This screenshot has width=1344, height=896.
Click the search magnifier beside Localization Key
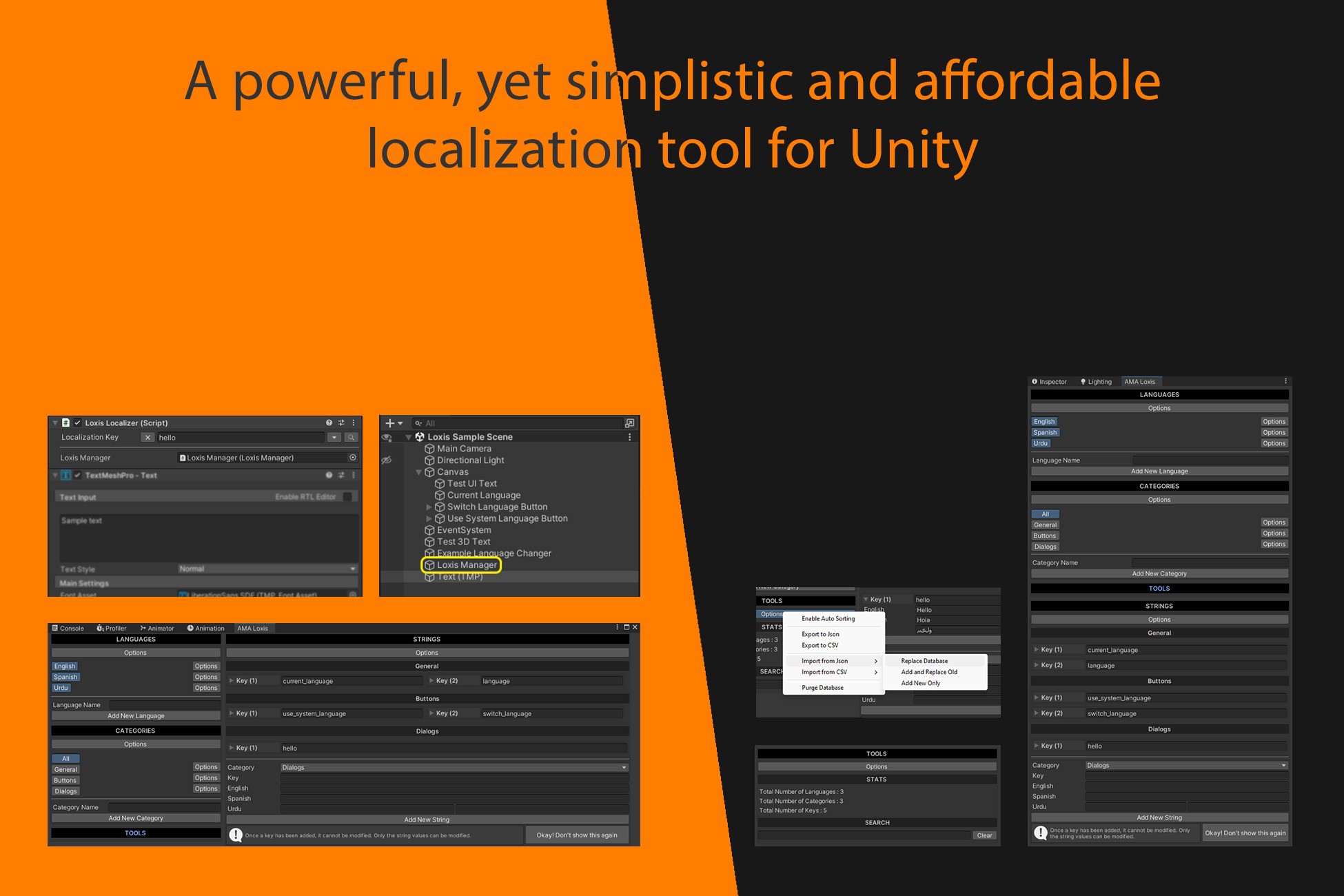point(352,438)
